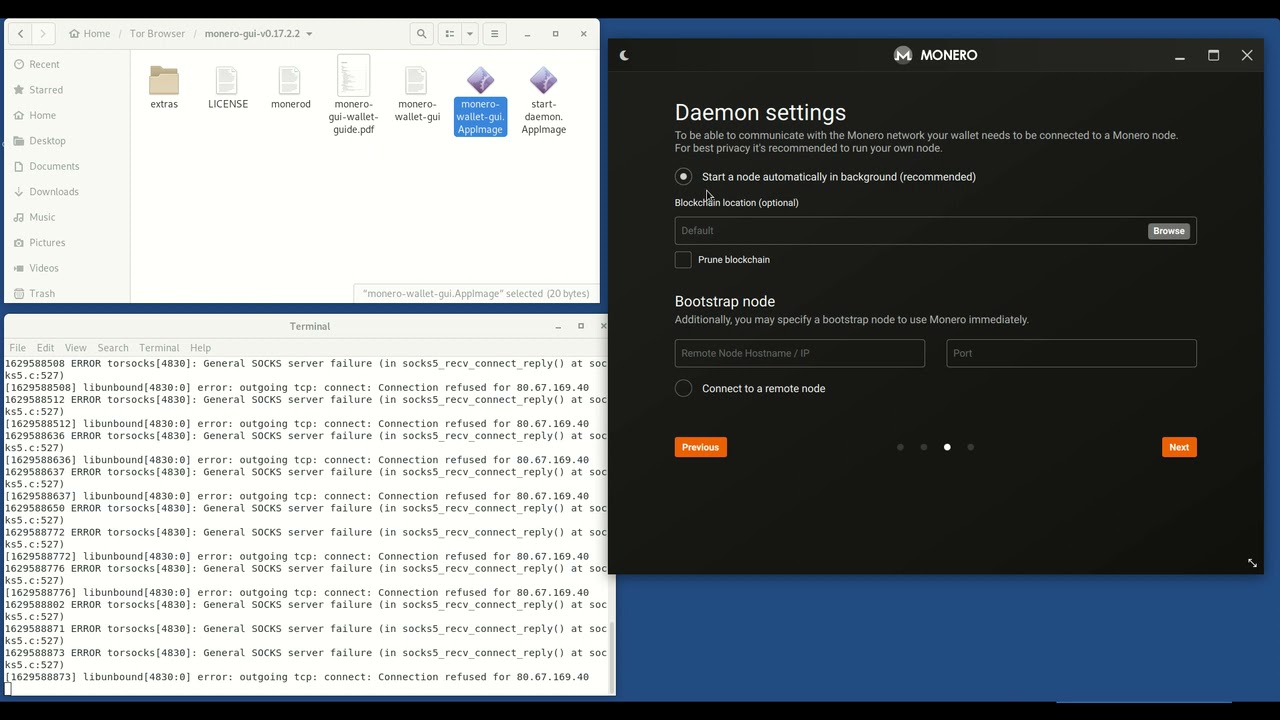Click the Browse button
The width and height of the screenshot is (1280, 720).
(x=1169, y=231)
